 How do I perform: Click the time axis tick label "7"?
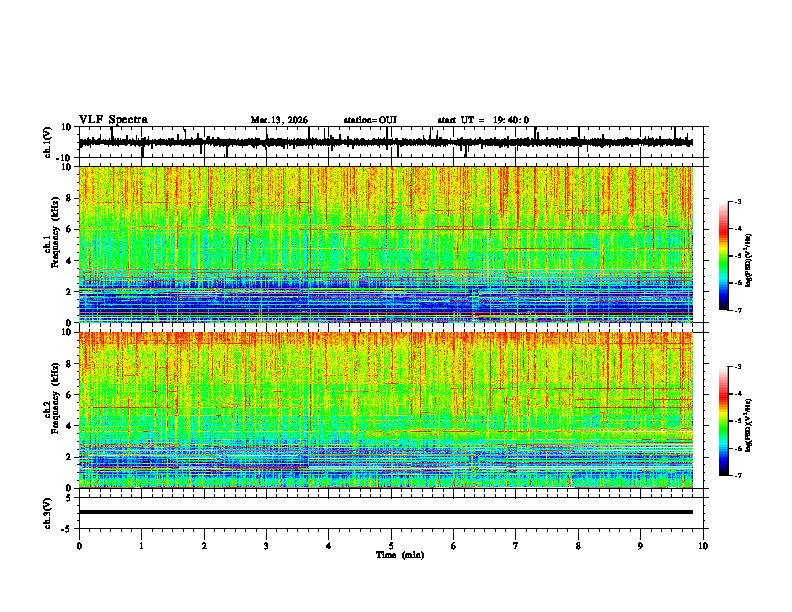coord(516,546)
